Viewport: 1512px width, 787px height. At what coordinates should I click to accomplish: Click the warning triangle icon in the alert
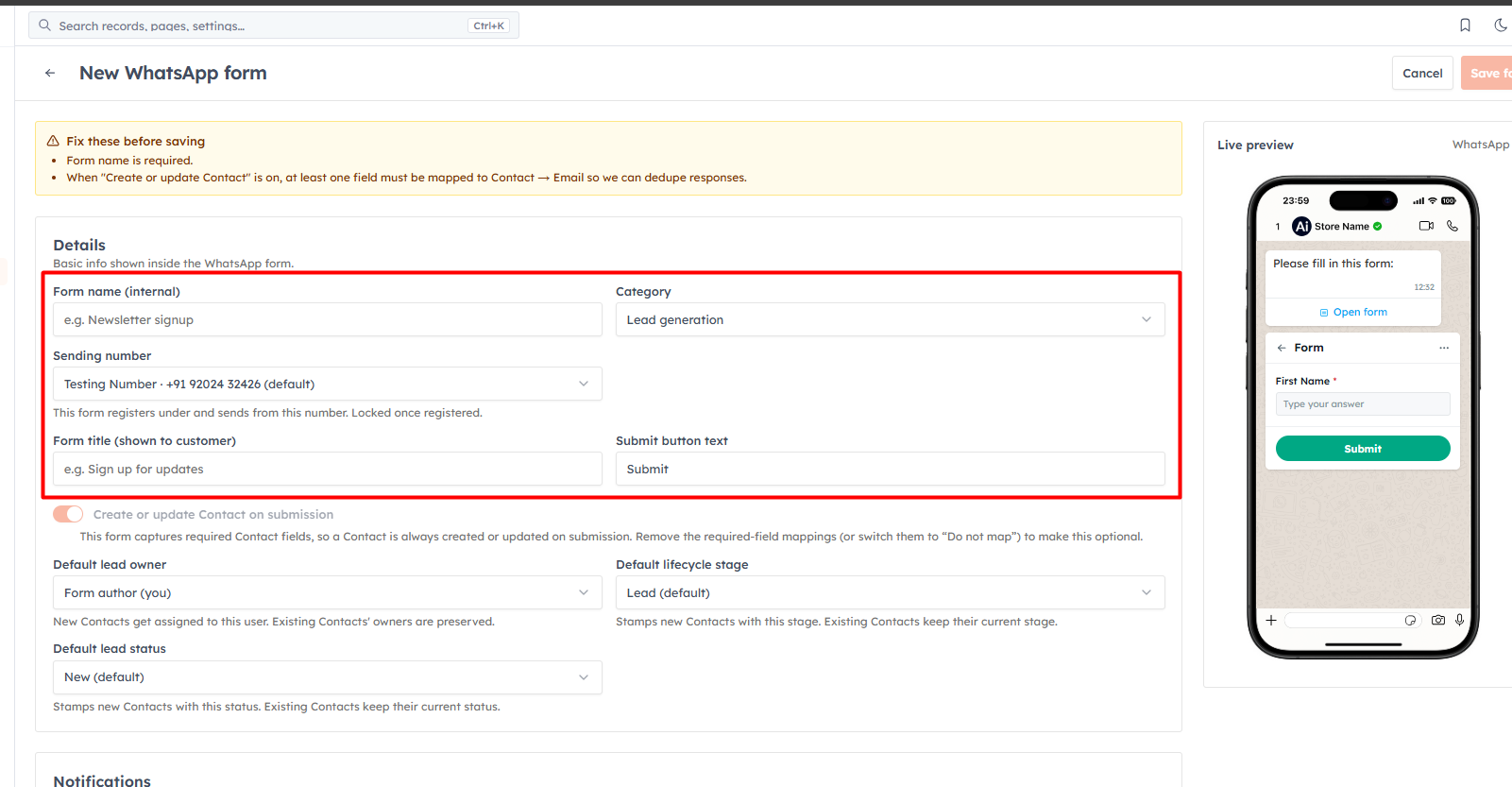53,141
